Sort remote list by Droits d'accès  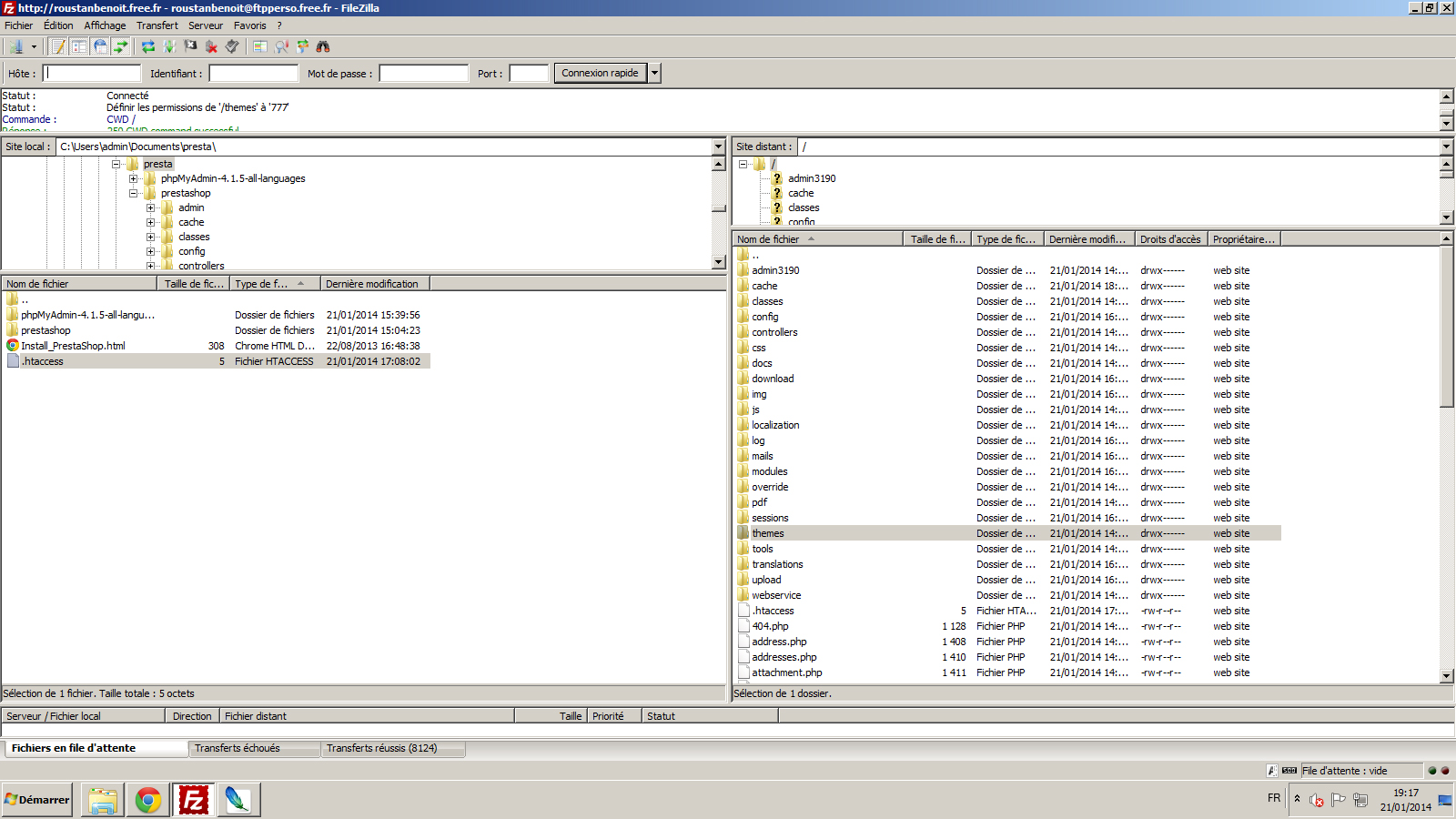point(1171,239)
